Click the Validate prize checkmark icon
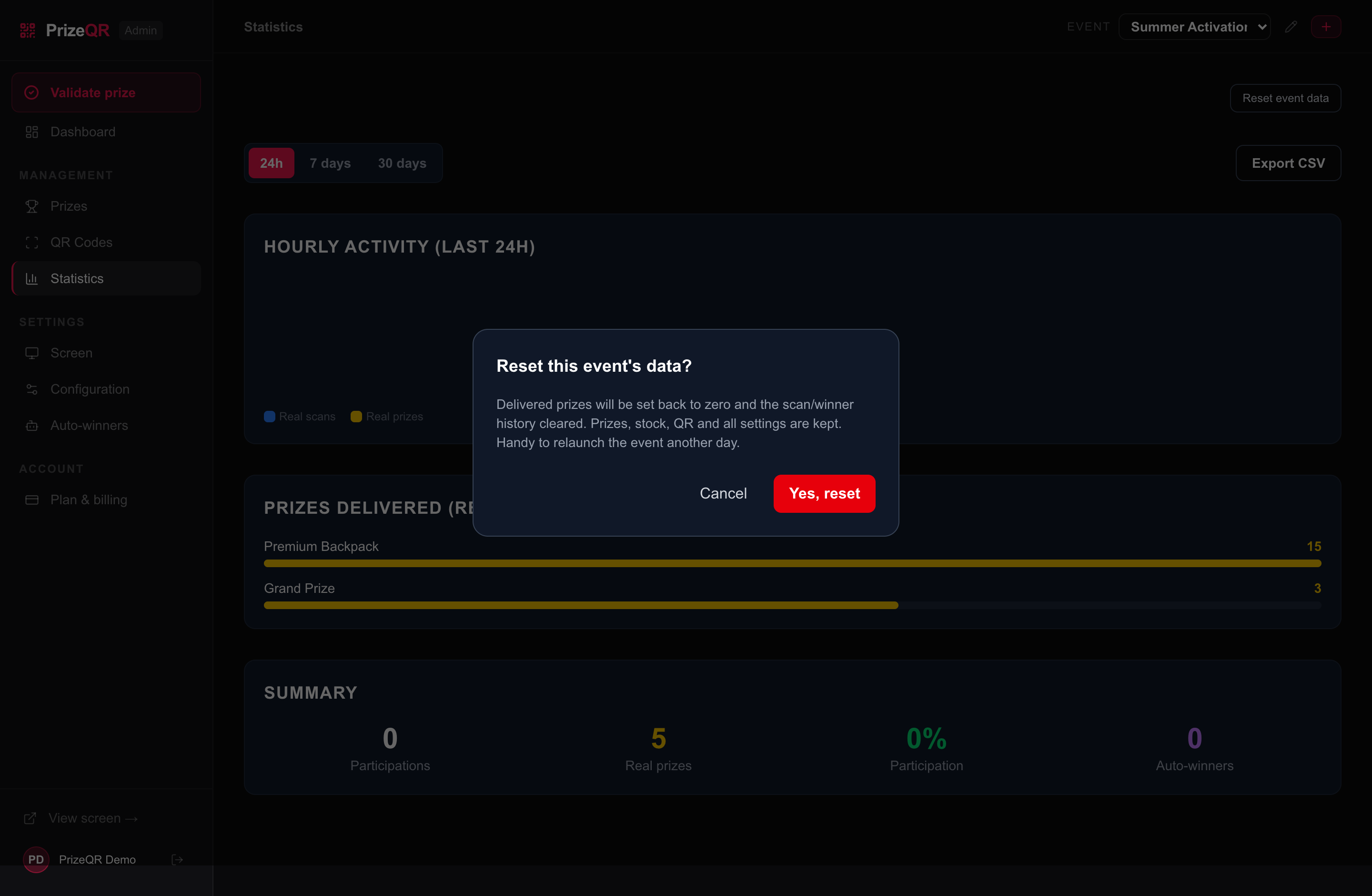1372x896 pixels. (x=32, y=93)
